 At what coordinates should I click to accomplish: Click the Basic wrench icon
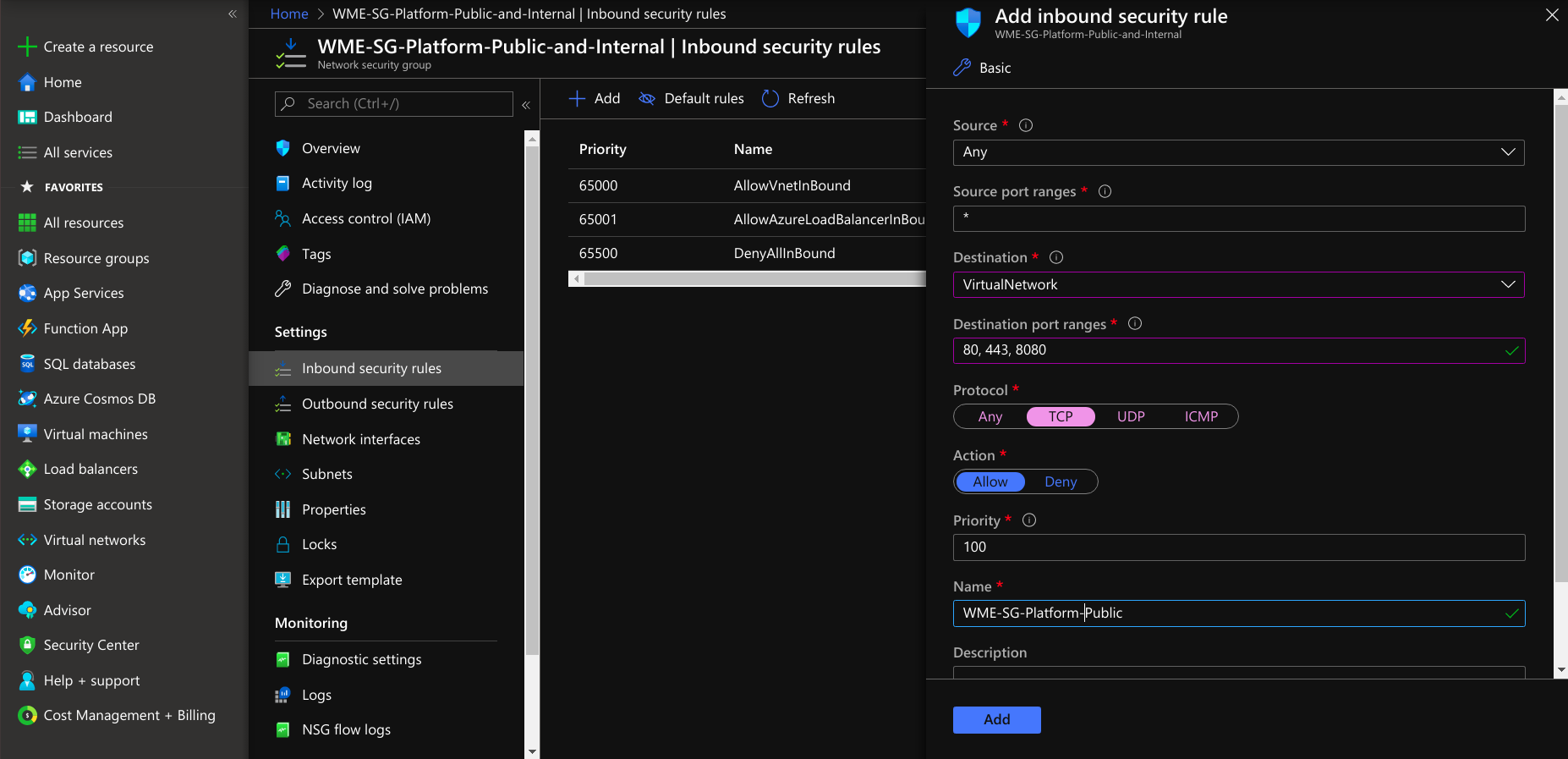962,68
